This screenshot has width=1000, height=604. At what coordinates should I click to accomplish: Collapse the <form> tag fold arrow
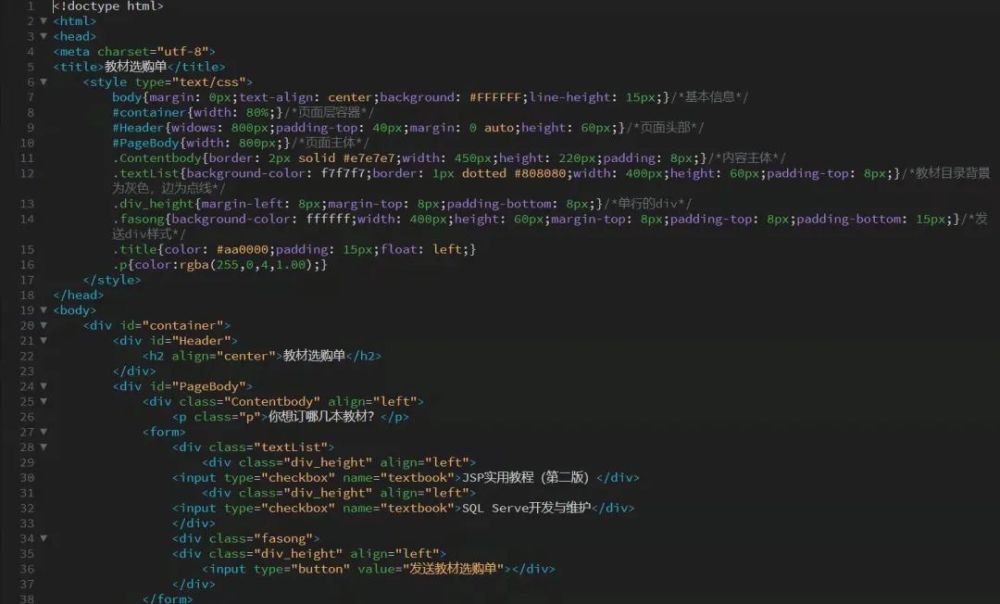43,432
